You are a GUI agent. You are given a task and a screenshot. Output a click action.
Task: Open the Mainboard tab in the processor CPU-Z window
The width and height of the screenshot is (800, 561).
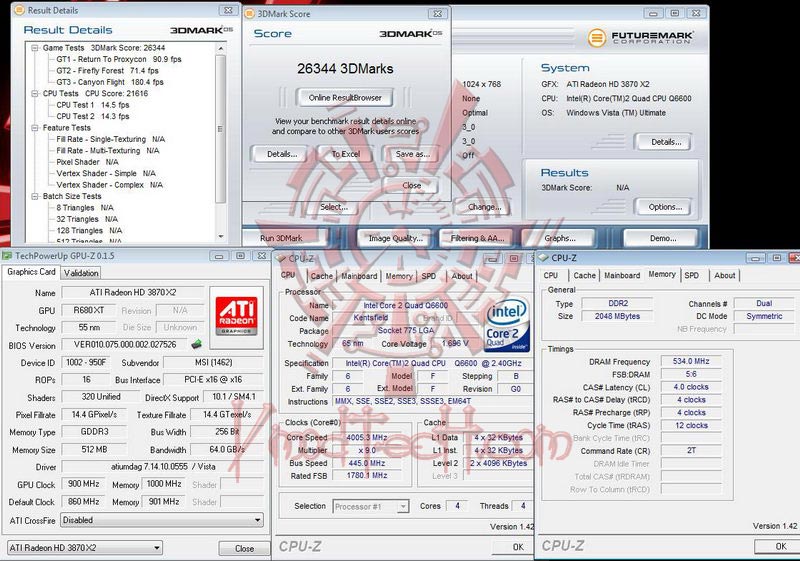[x=359, y=276]
